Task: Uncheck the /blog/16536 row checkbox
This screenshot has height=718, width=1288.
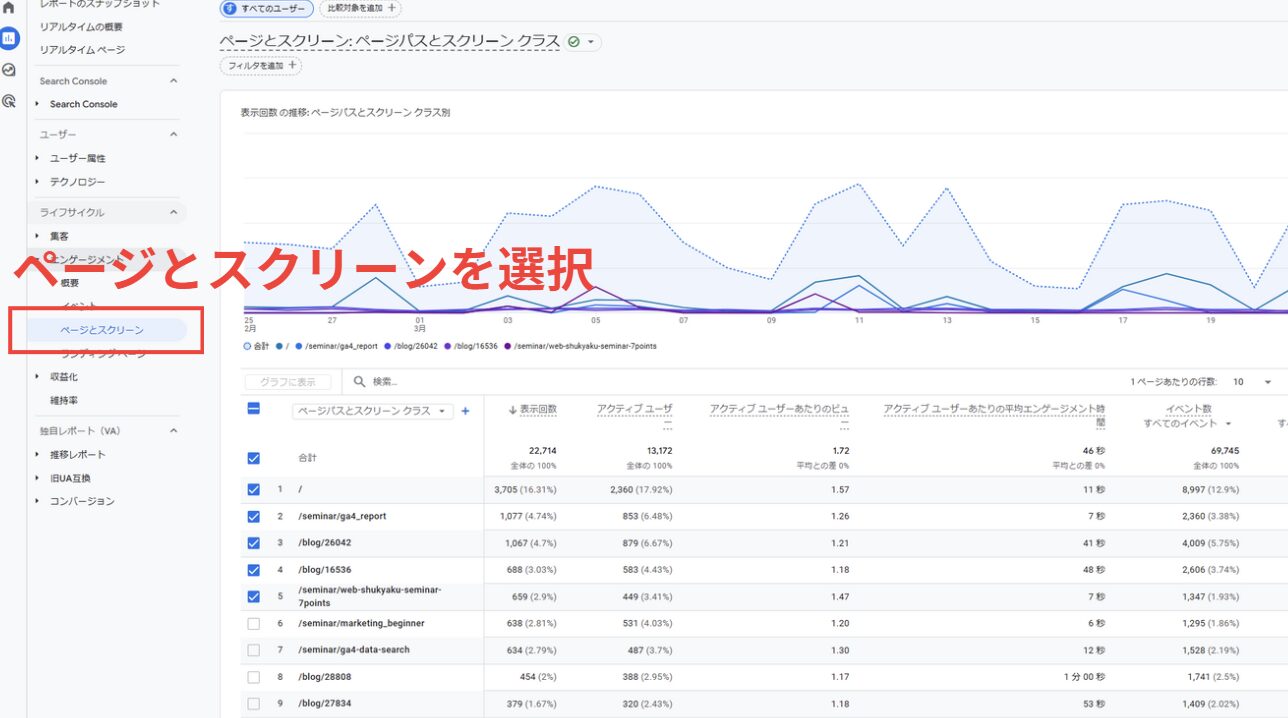Action: click(253, 570)
